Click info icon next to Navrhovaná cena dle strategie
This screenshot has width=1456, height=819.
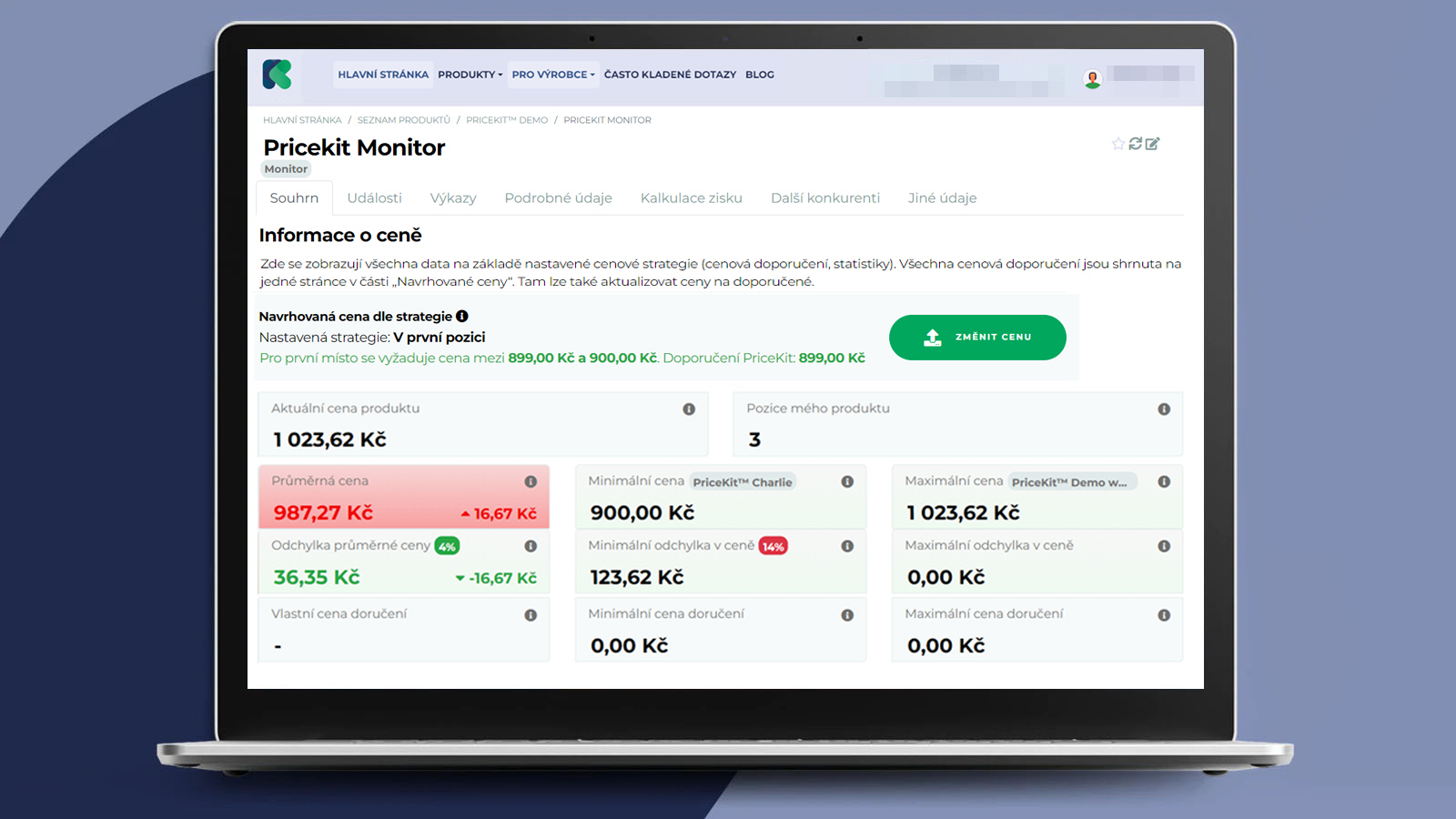(x=462, y=317)
